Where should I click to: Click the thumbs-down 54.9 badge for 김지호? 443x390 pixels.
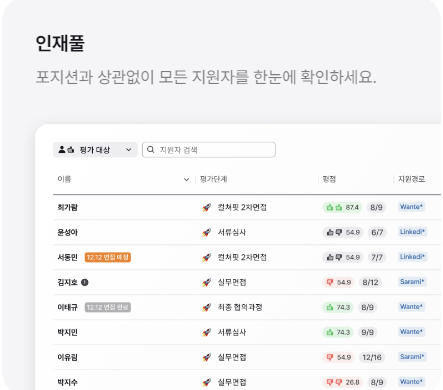(x=338, y=282)
